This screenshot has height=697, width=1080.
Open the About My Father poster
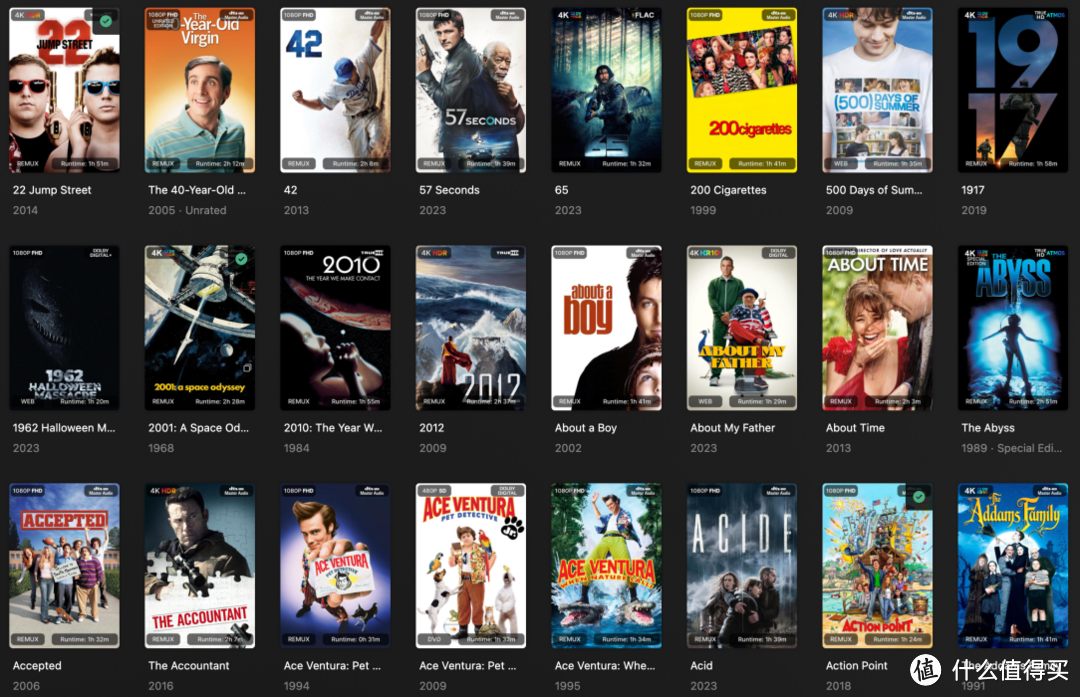742,328
